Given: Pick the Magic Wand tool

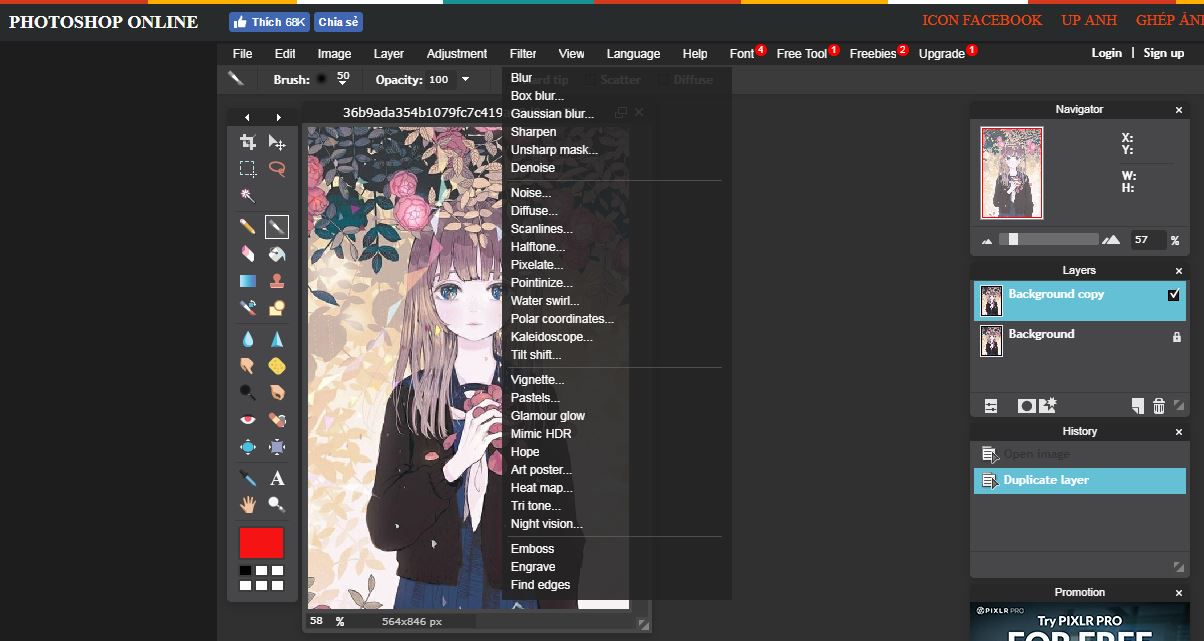Looking at the screenshot, I should tap(248, 195).
